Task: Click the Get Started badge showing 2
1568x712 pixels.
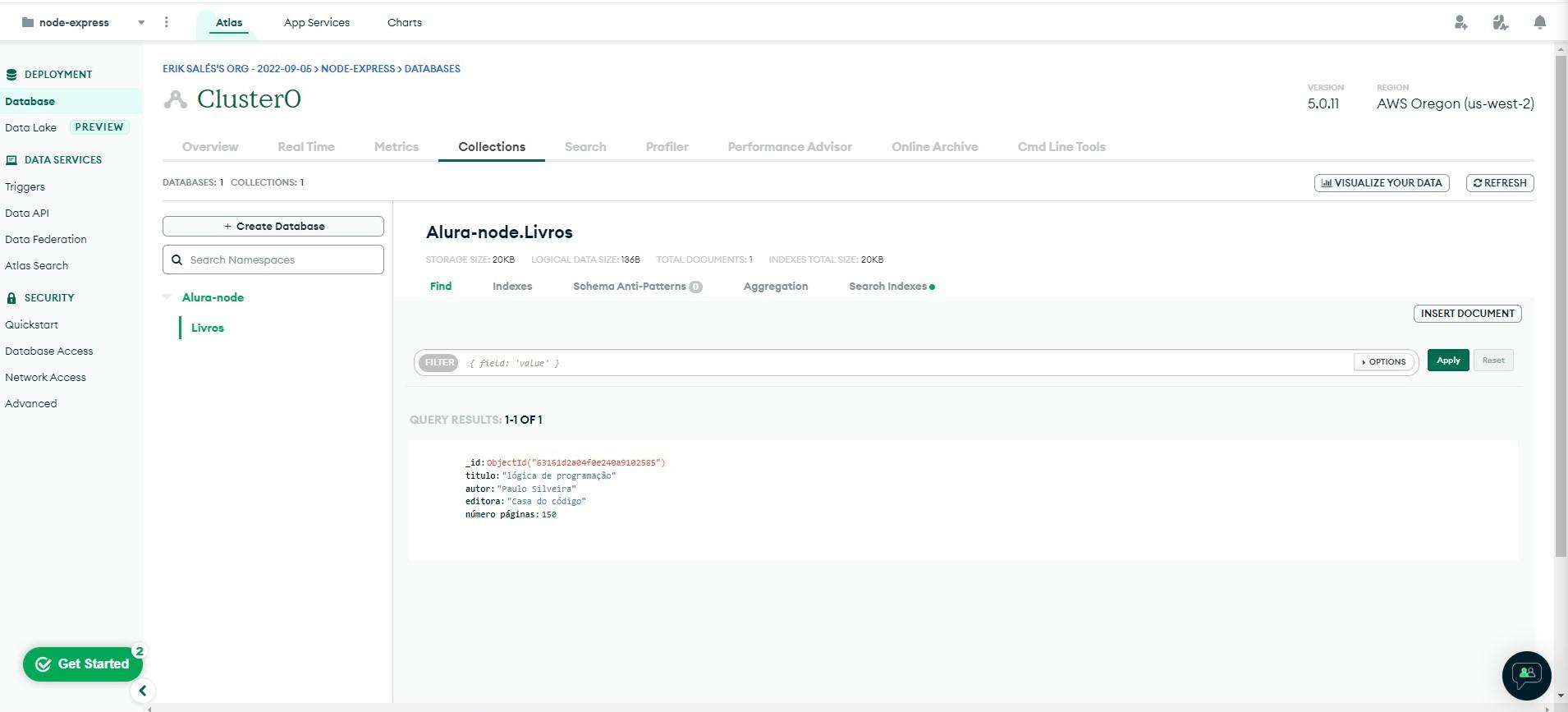Action: tap(140, 650)
